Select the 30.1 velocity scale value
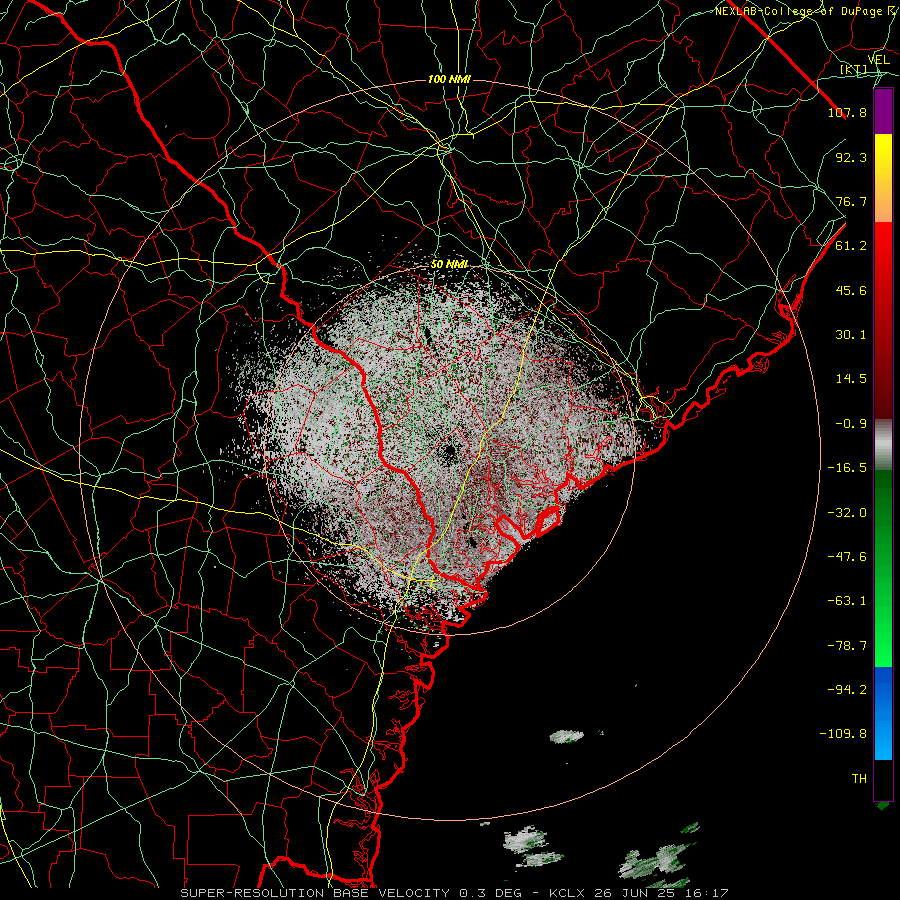 (x=851, y=335)
